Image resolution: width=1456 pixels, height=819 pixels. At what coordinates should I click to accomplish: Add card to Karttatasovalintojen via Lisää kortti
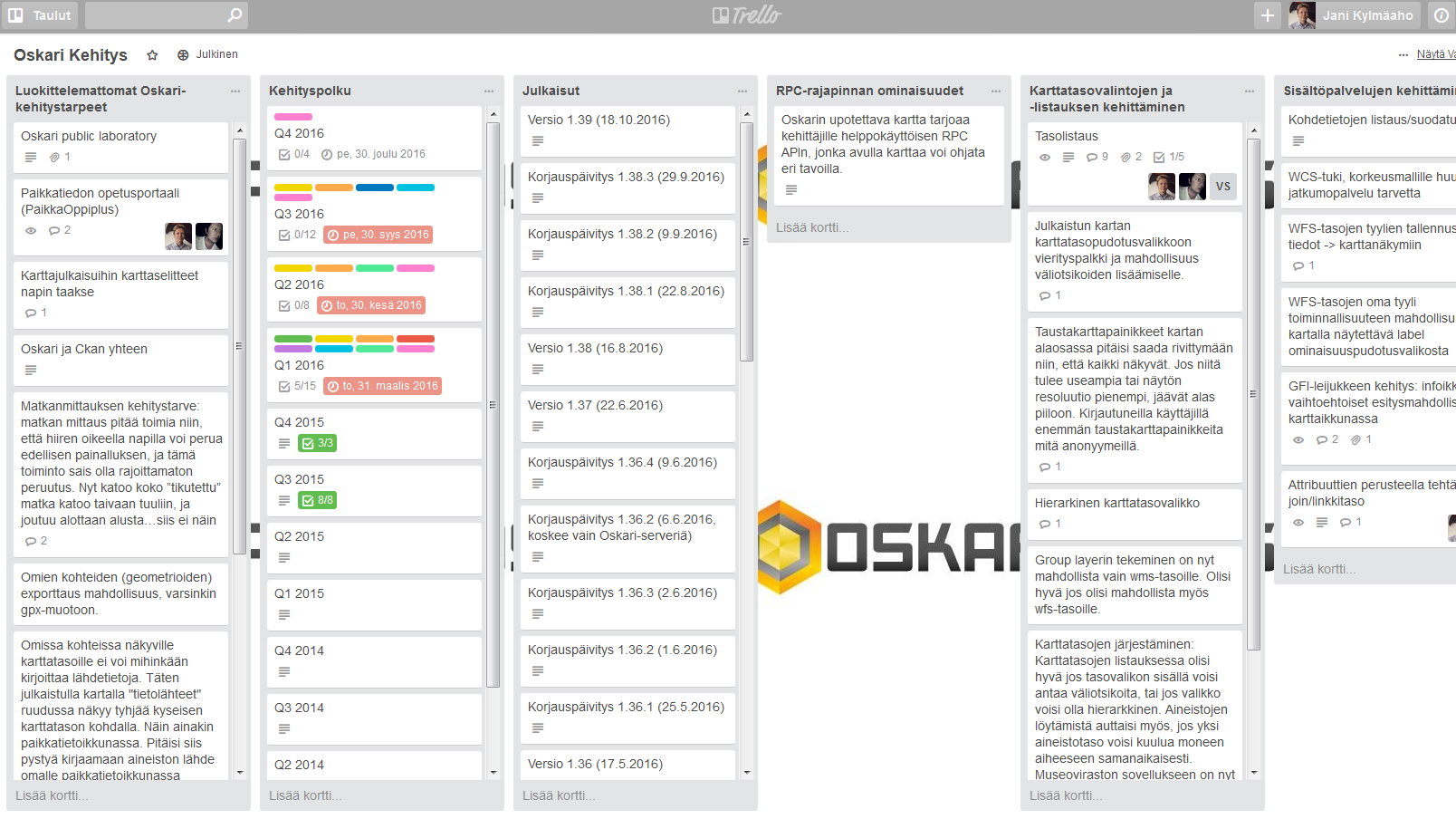click(x=1066, y=795)
